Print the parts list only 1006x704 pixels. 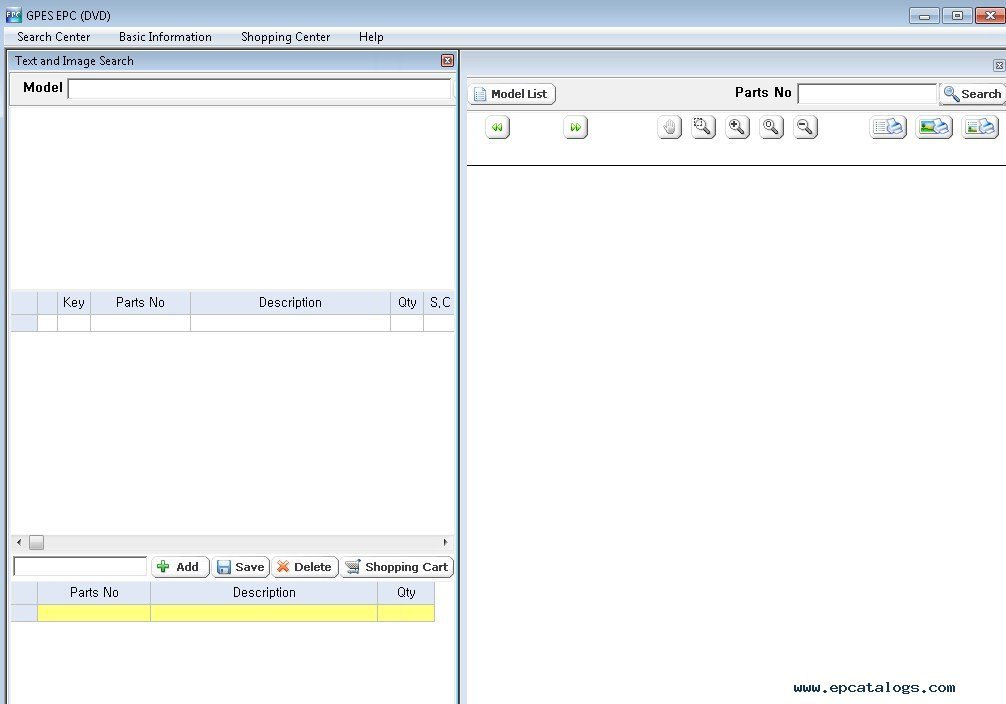[888, 127]
